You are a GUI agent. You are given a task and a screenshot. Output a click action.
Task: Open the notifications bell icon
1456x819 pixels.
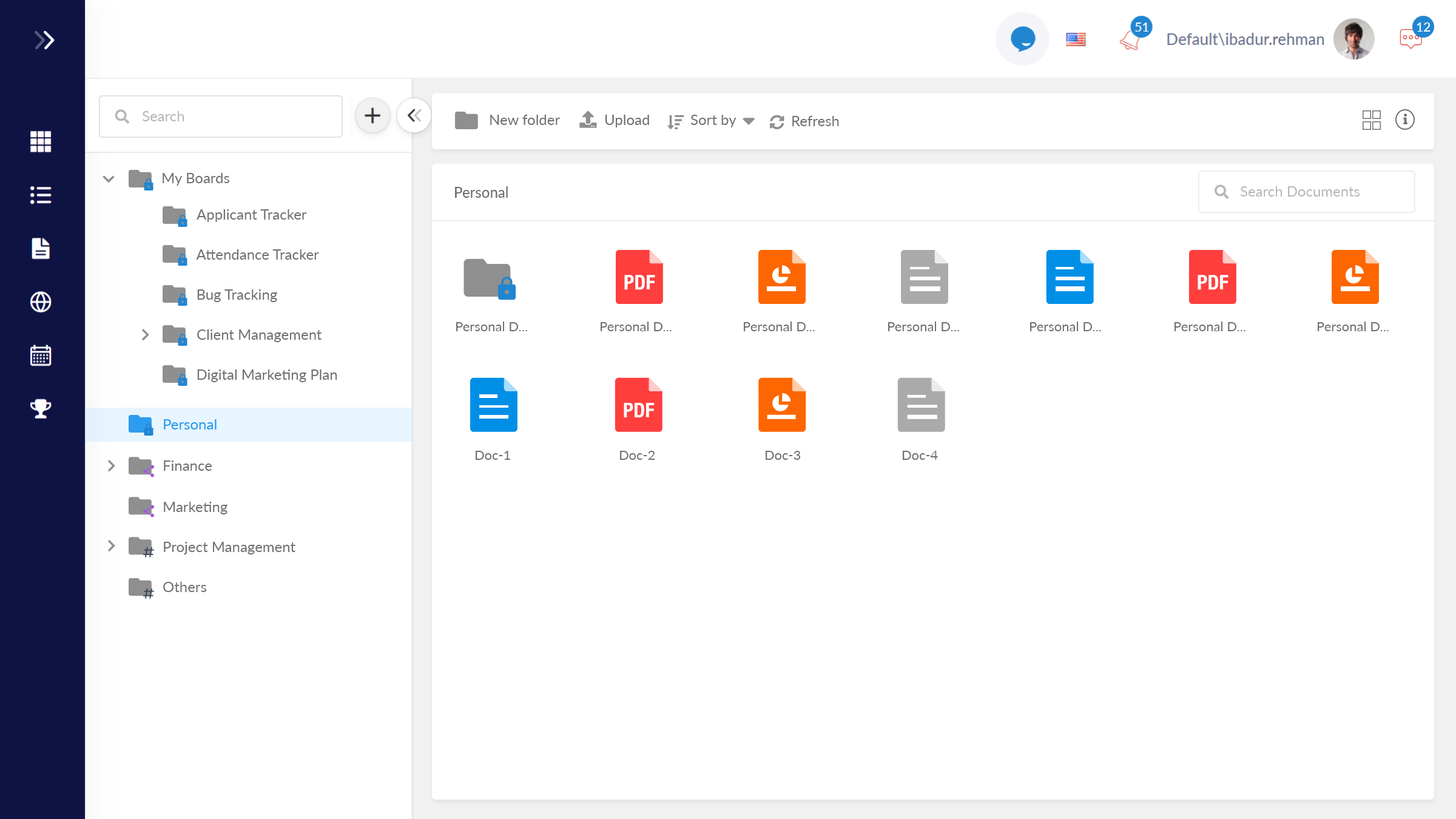pos(1131,40)
